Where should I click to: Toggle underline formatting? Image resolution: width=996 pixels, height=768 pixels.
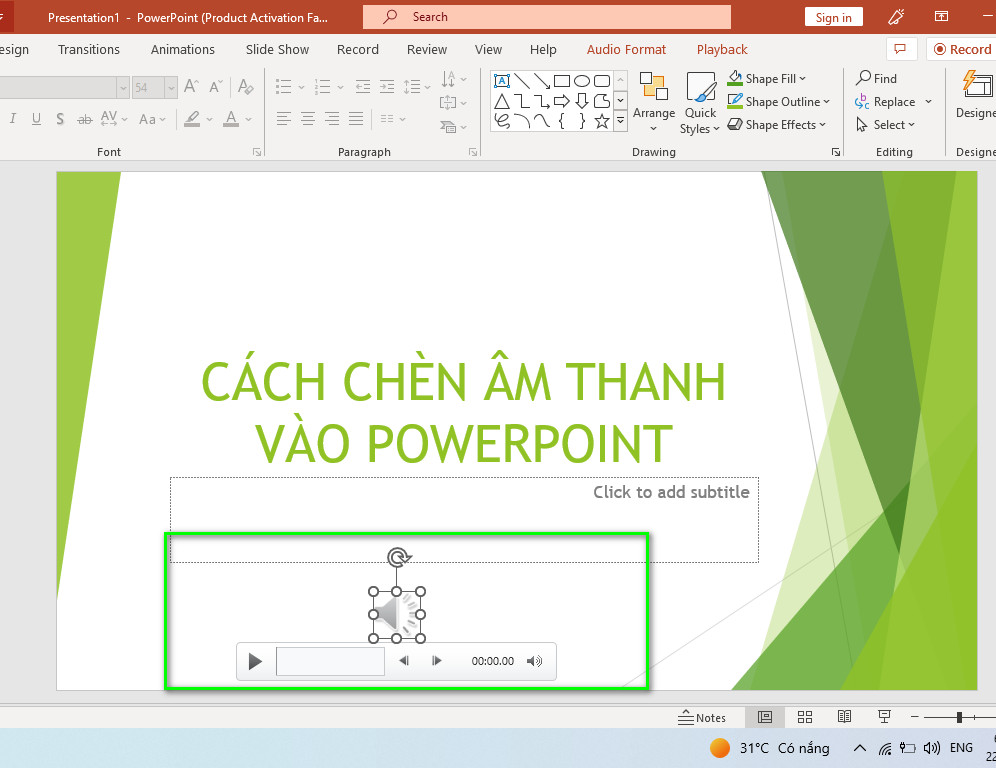click(36, 119)
